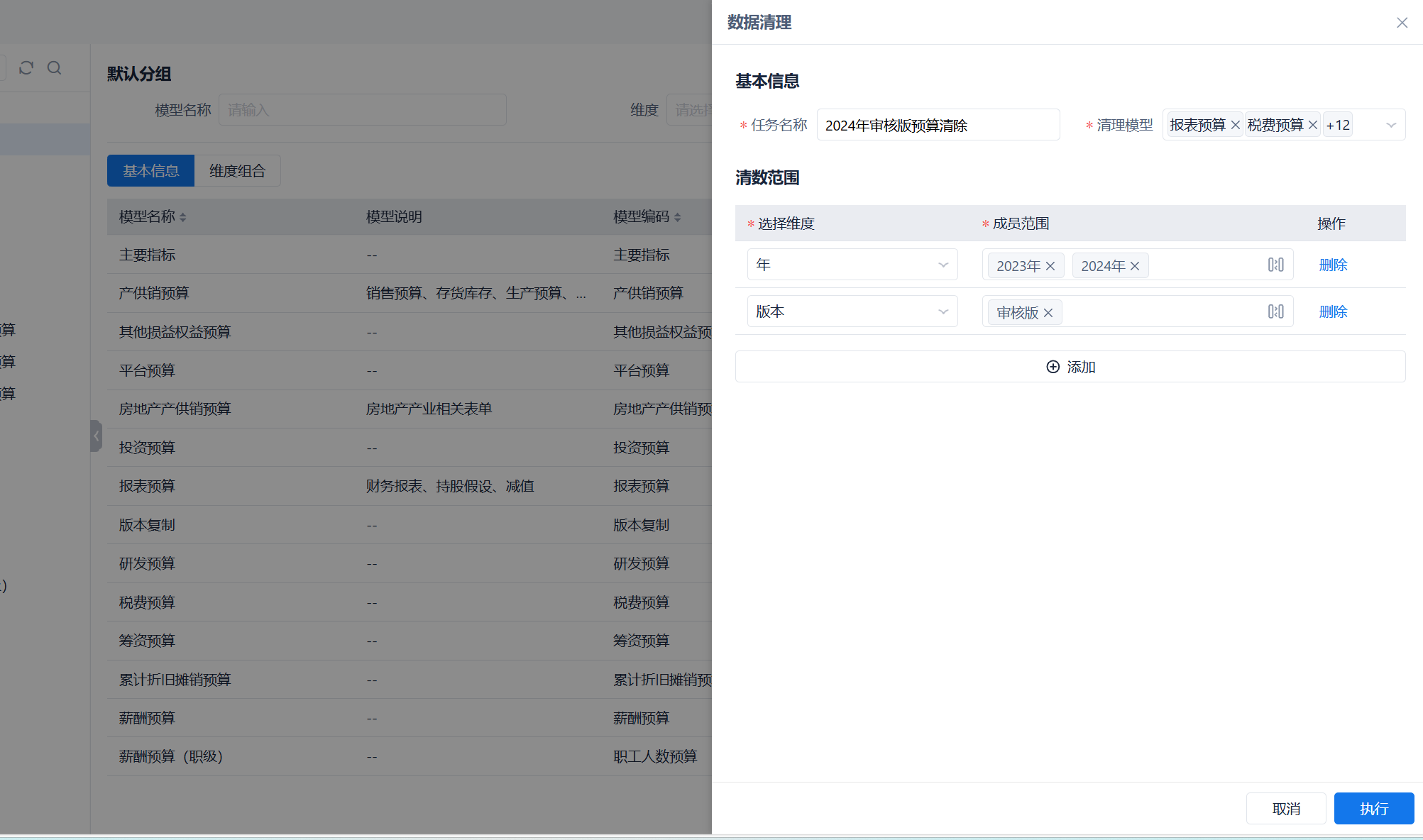
Task: Remove 报表预算 from the cleanup models
Action: (1235, 124)
